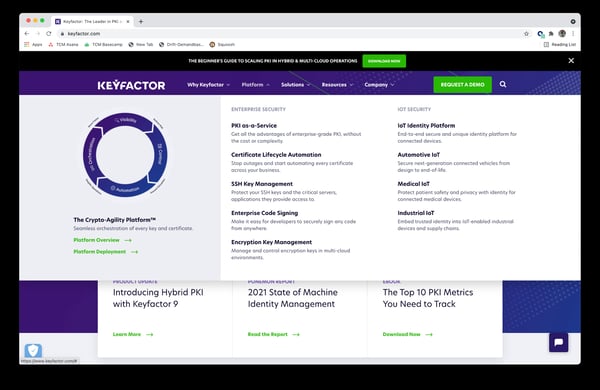Screen dimensions: 600x390
Task: Open Enterprise Code Signing menu item
Action: [264, 213]
